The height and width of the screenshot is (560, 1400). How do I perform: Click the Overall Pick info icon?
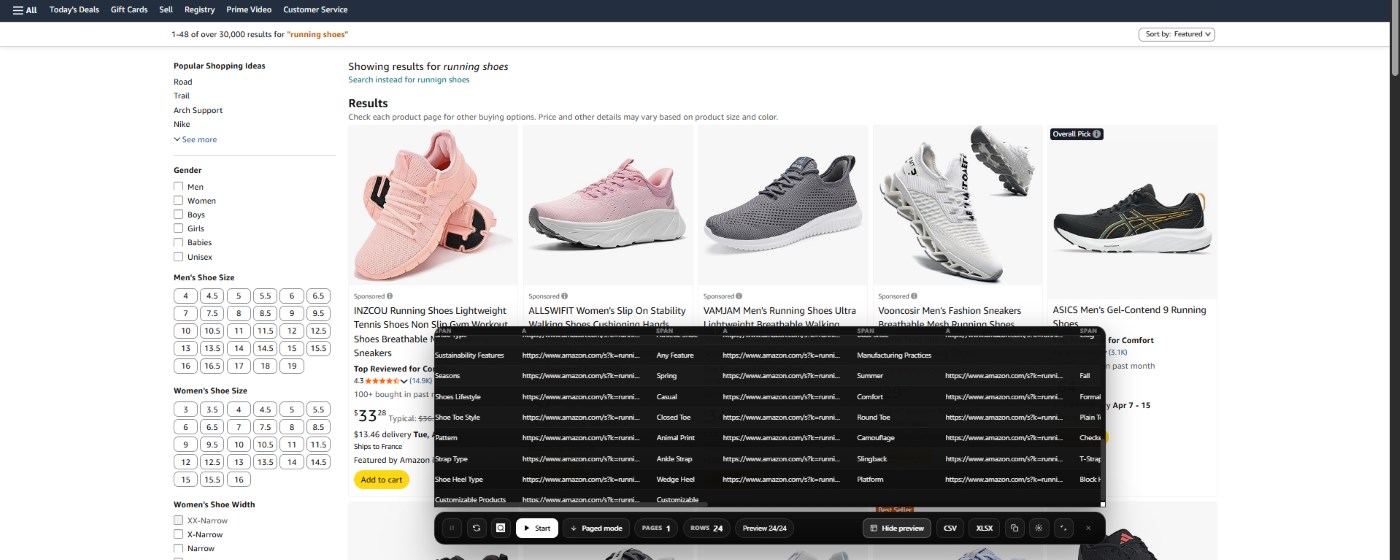[x=1097, y=134]
